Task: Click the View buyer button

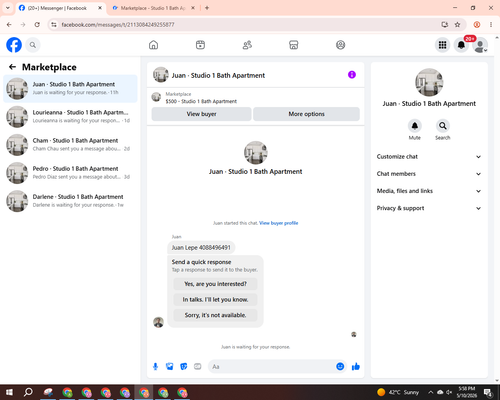Action: pyautogui.click(x=201, y=114)
